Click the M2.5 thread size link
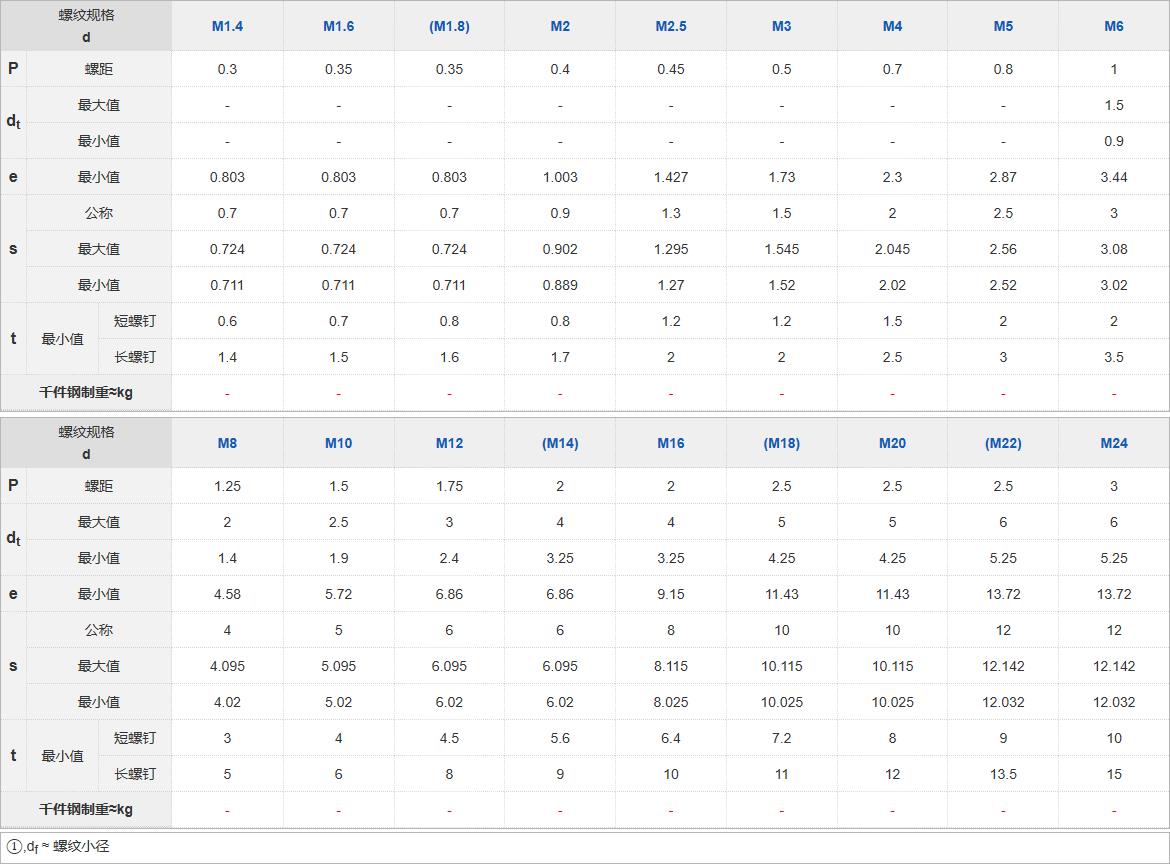The width and height of the screenshot is (1170, 864). [671, 26]
